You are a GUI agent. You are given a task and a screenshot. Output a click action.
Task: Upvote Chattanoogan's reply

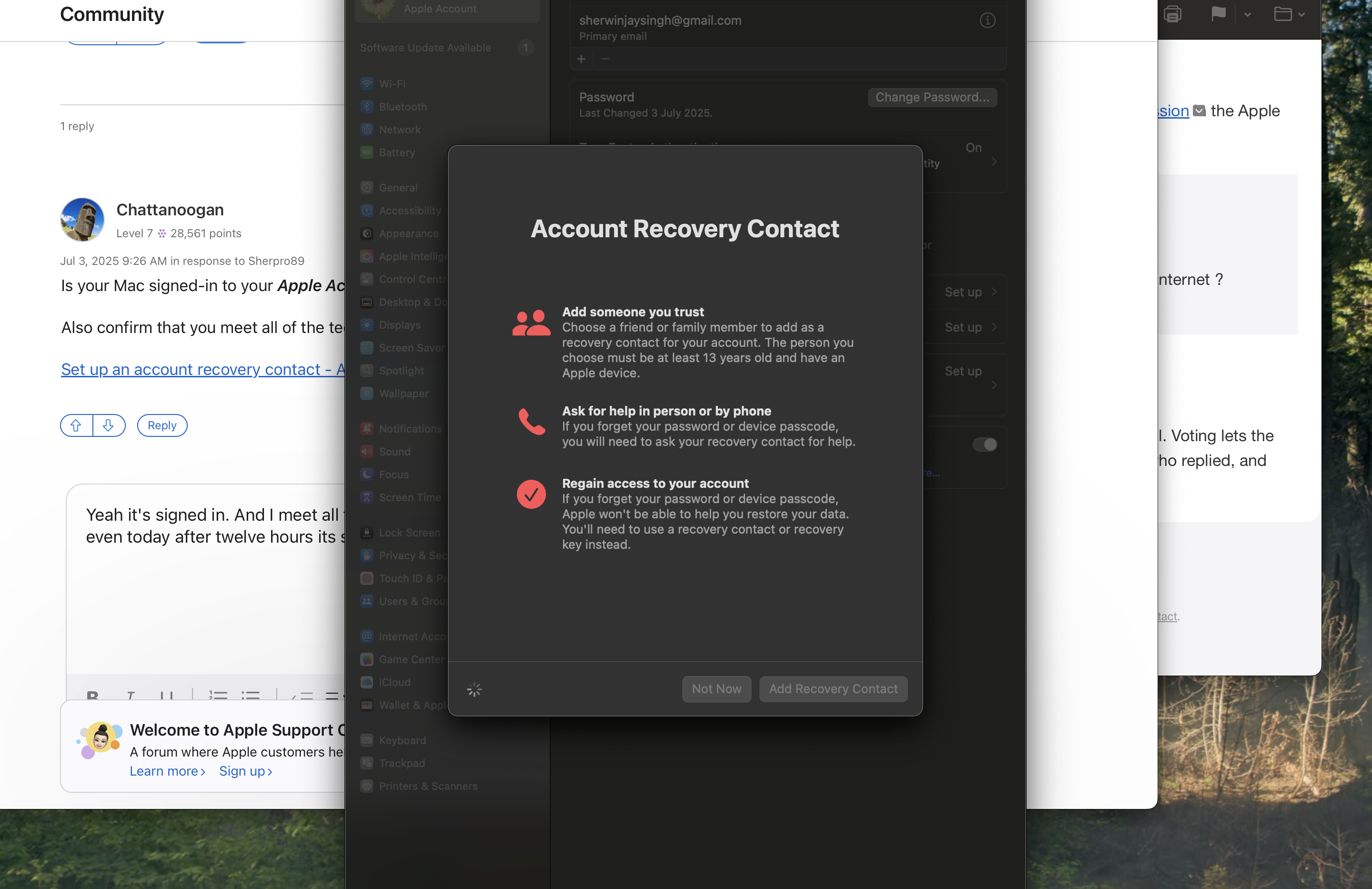click(x=76, y=425)
